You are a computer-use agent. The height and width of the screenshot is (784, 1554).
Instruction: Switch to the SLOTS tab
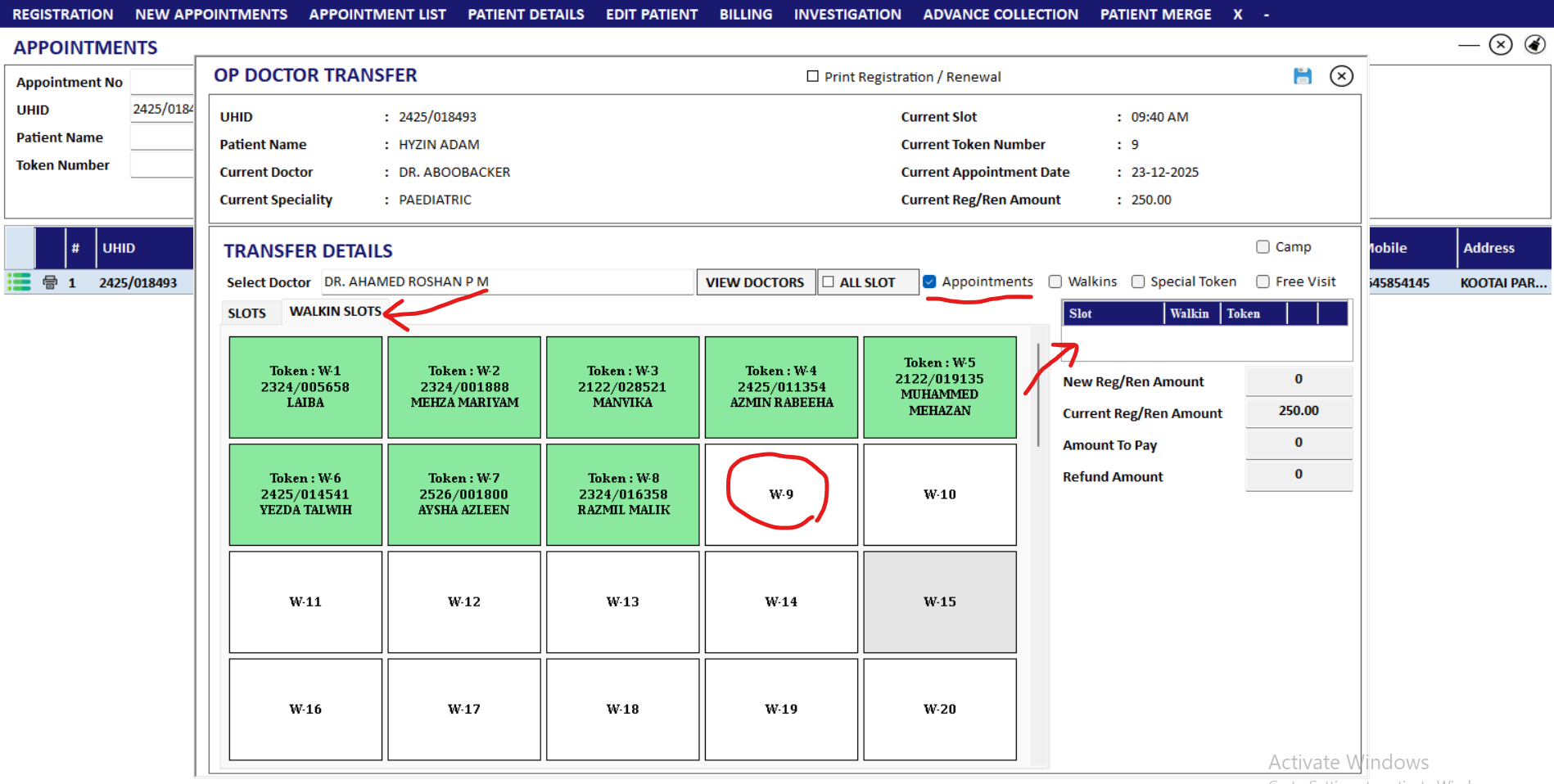(246, 313)
